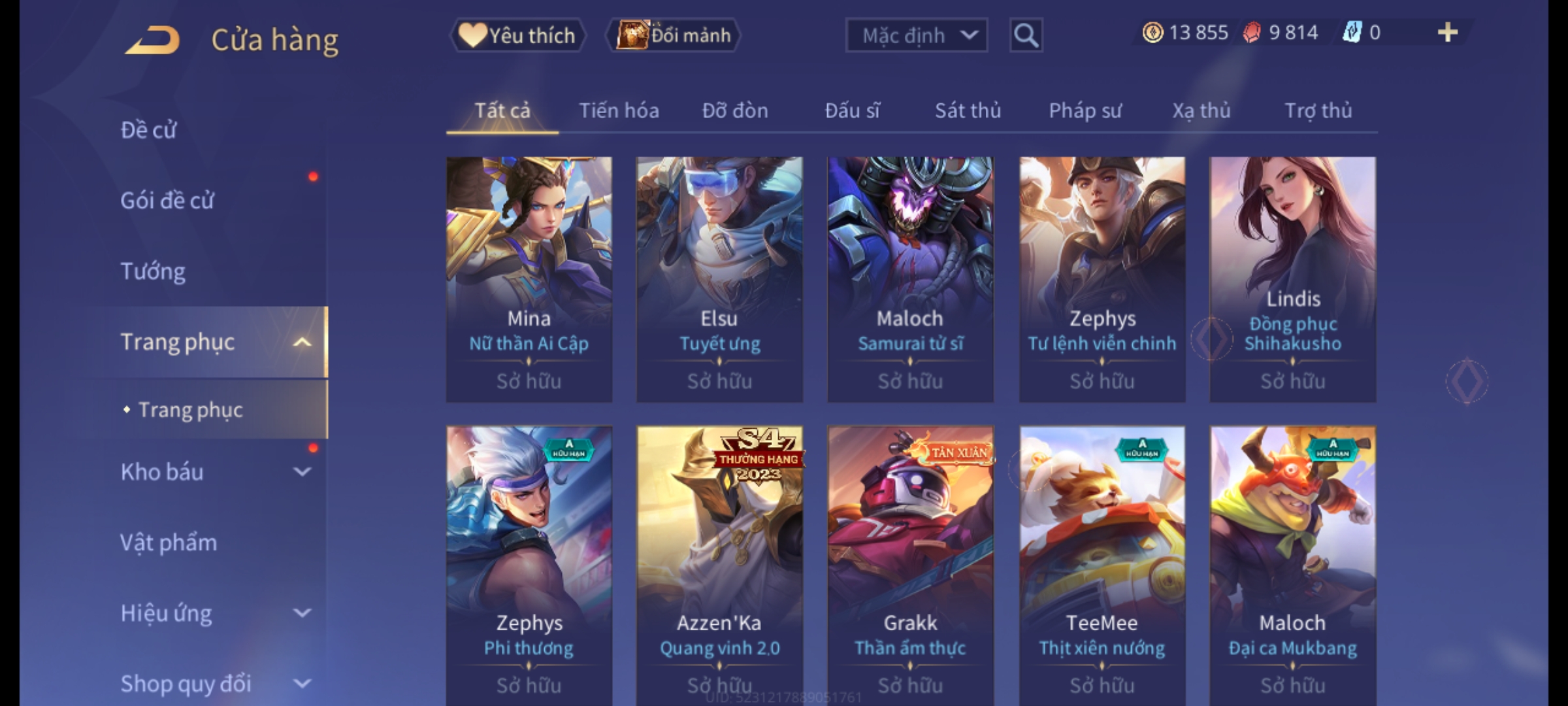Switch to the Tiến hóa tab
Screen dimensions: 1568x706
point(619,110)
